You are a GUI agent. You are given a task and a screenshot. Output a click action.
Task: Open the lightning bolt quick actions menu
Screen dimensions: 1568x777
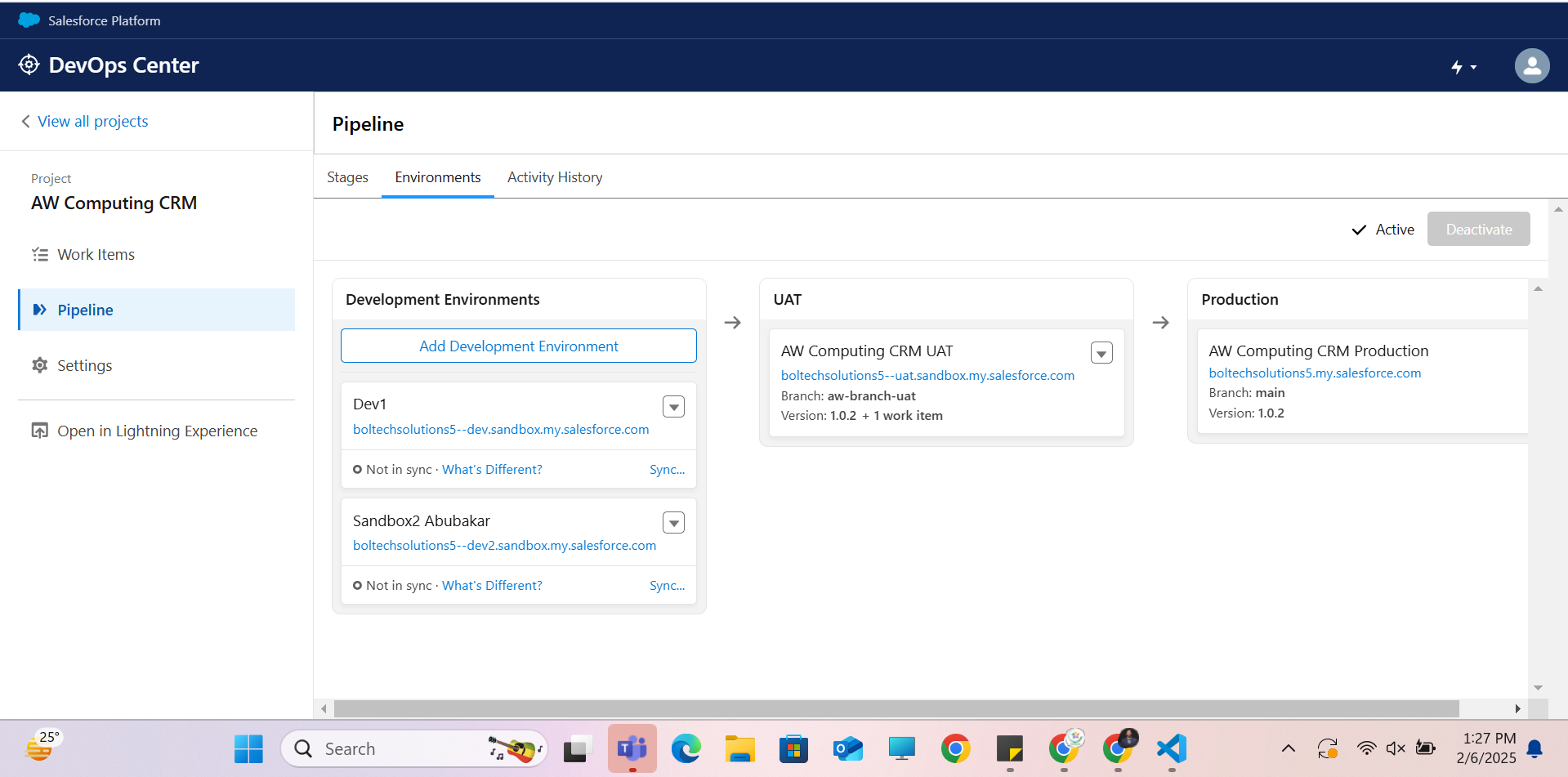(x=1463, y=67)
